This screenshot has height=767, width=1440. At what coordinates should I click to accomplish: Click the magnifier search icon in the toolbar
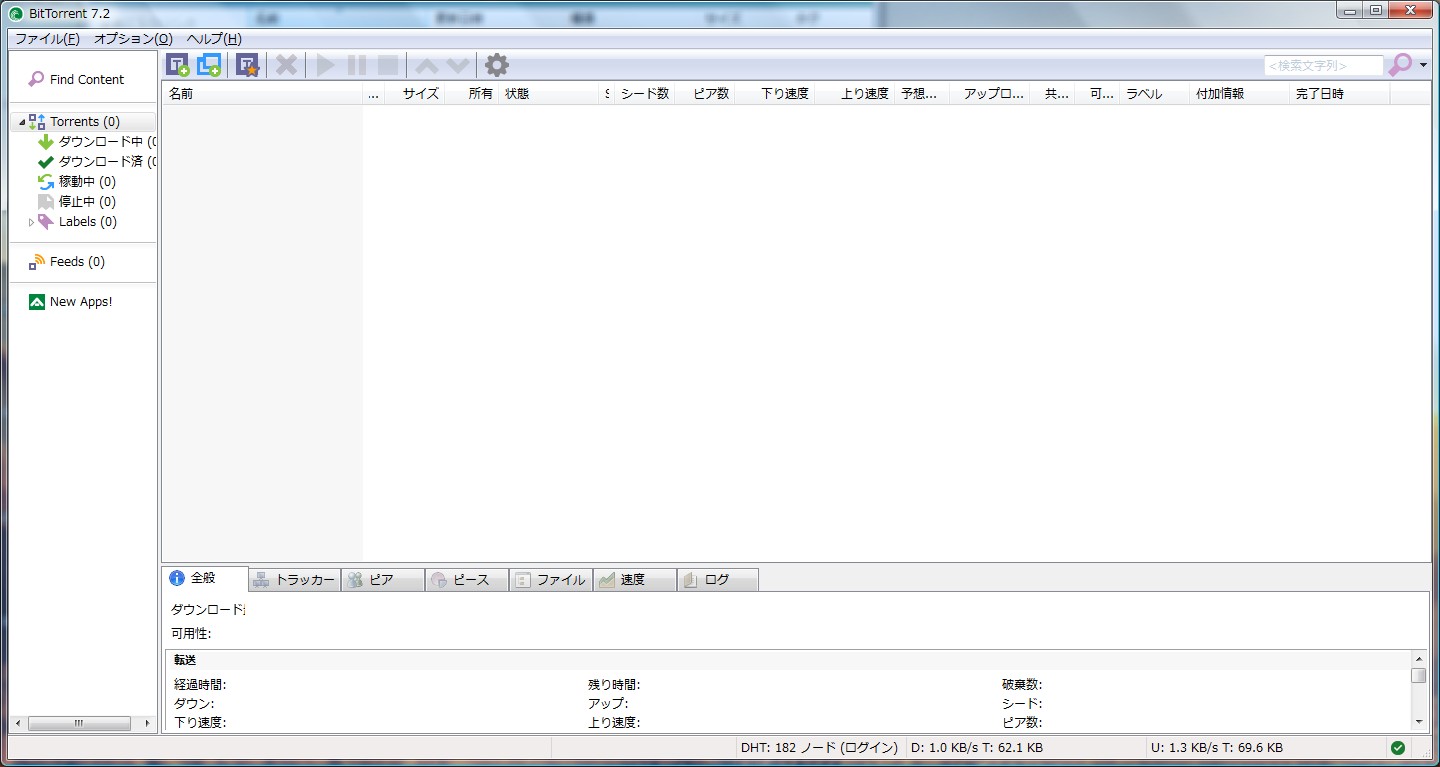tap(1400, 65)
